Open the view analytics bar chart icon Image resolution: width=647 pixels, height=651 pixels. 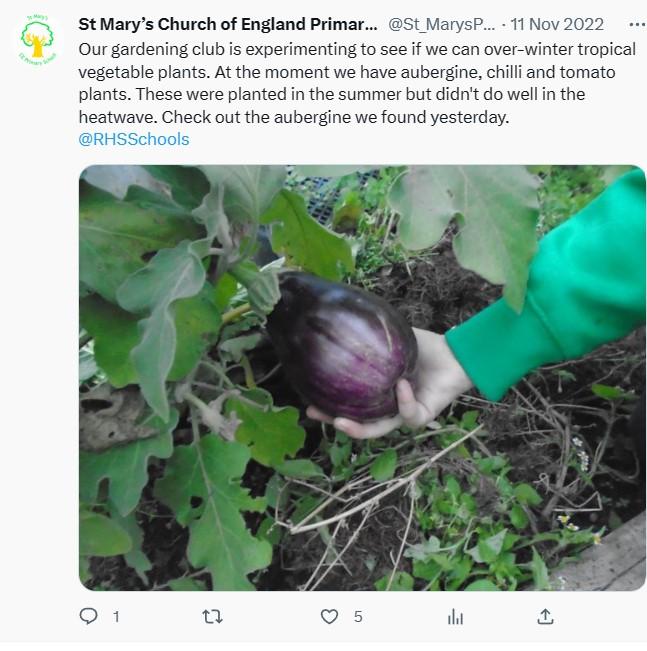coord(455,617)
